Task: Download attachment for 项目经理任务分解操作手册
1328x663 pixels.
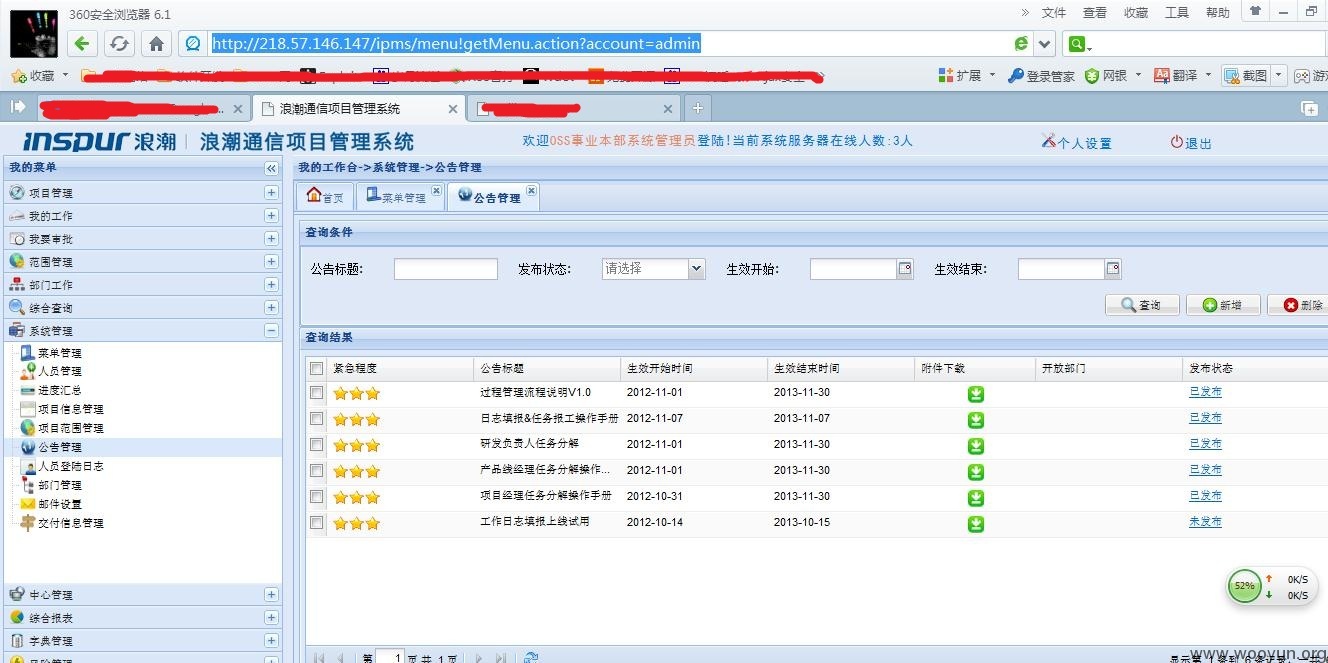Action: tap(976, 498)
